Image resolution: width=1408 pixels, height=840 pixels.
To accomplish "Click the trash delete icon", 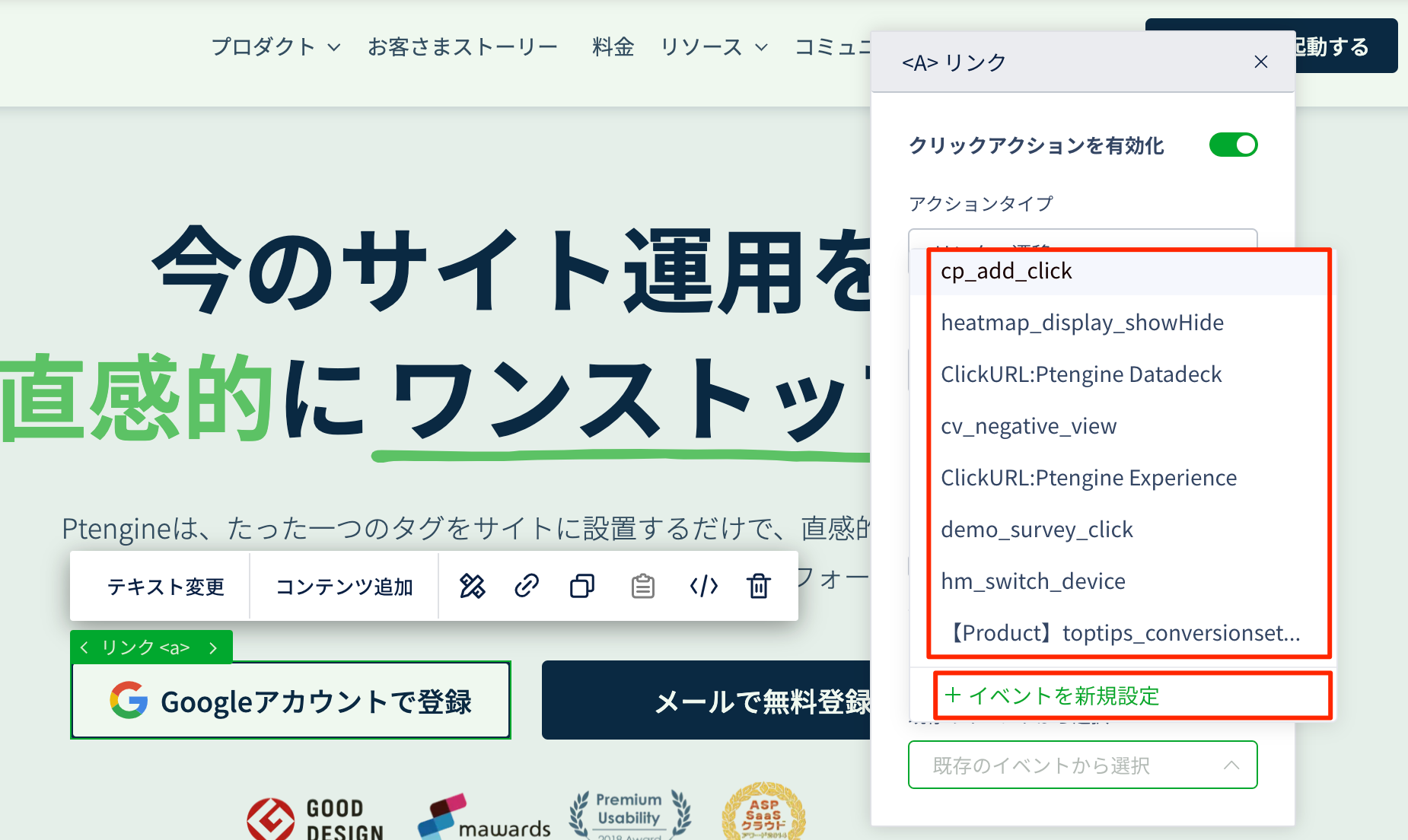I will point(759,586).
